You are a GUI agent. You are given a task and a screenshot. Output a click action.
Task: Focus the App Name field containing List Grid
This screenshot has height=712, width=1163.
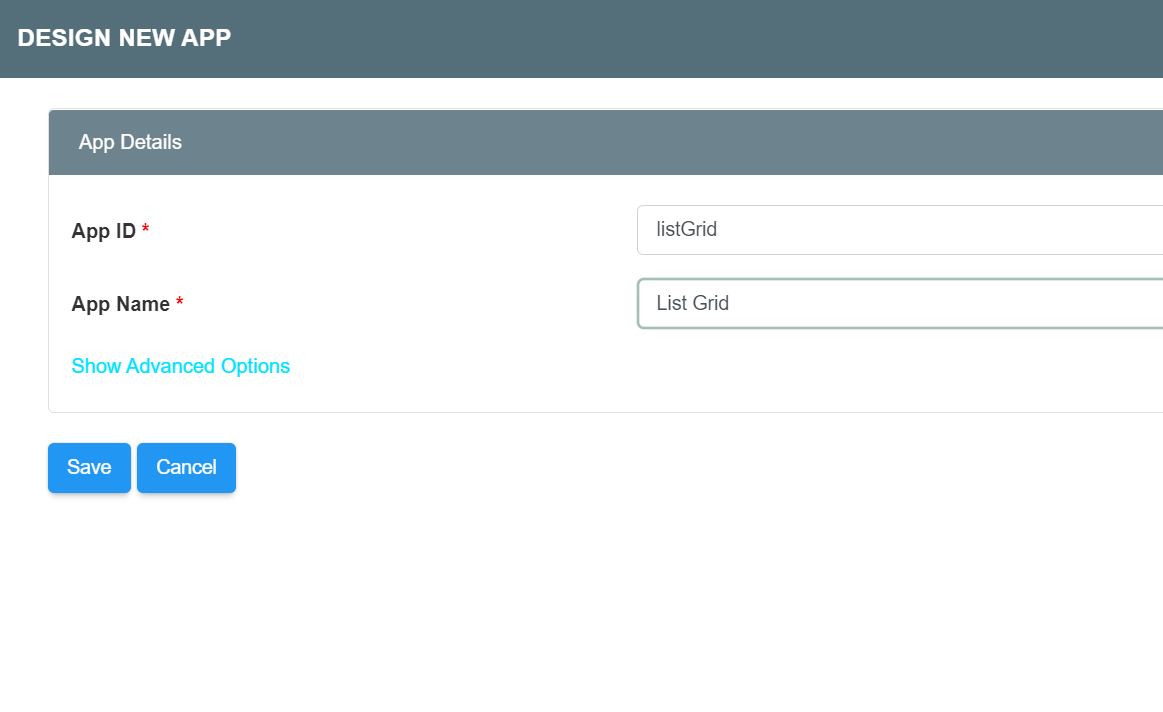[x=900, y=303]
